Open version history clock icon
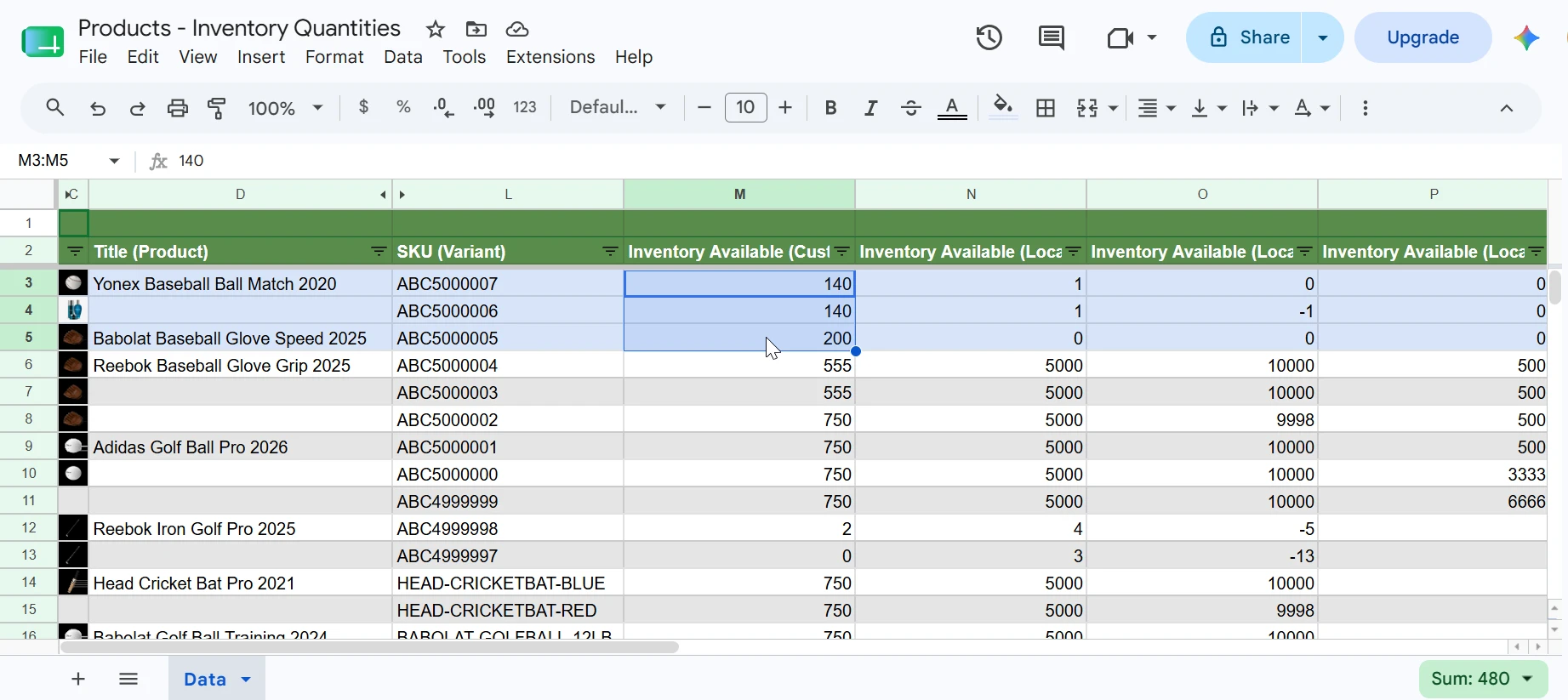 coord(989,37)
